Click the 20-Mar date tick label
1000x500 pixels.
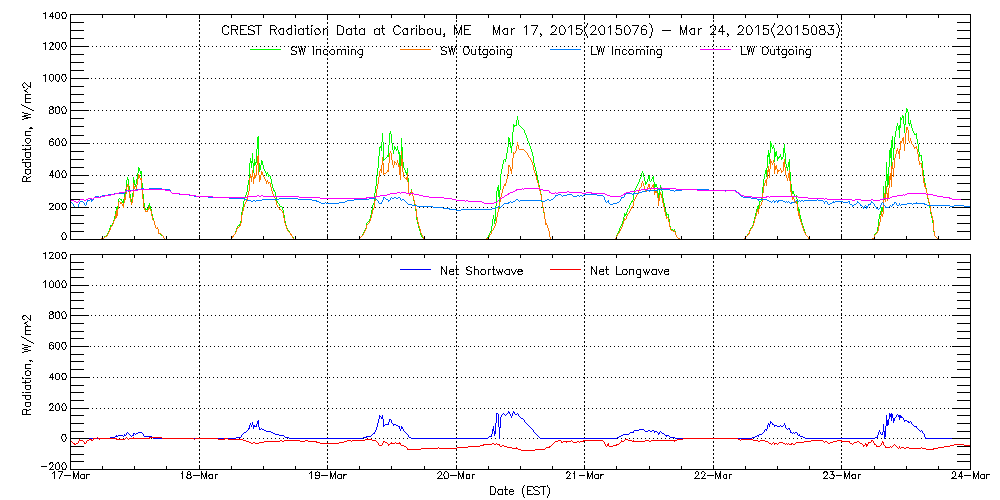456,477
